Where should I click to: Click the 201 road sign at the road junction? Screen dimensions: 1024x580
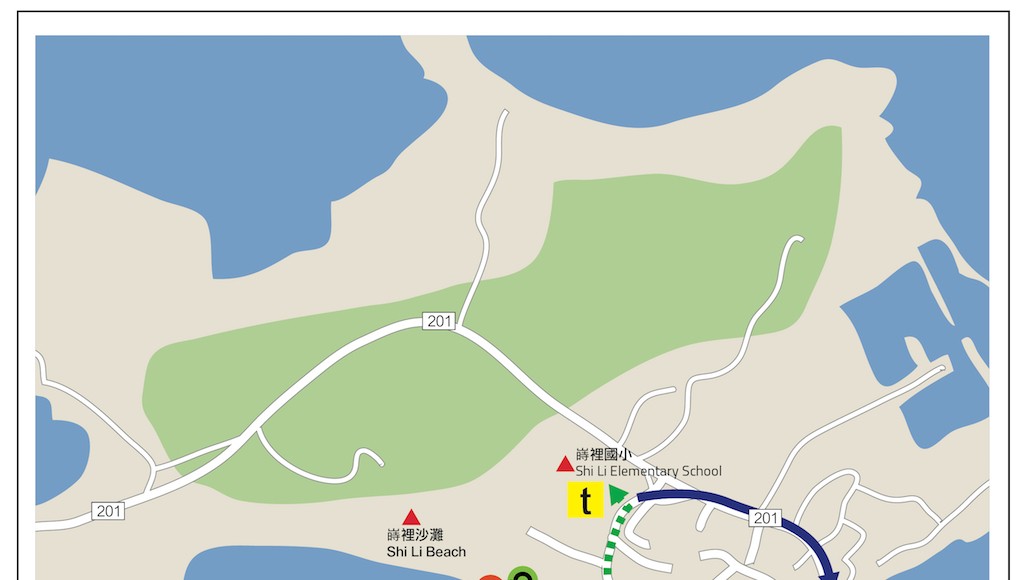[x=439, y=321]
